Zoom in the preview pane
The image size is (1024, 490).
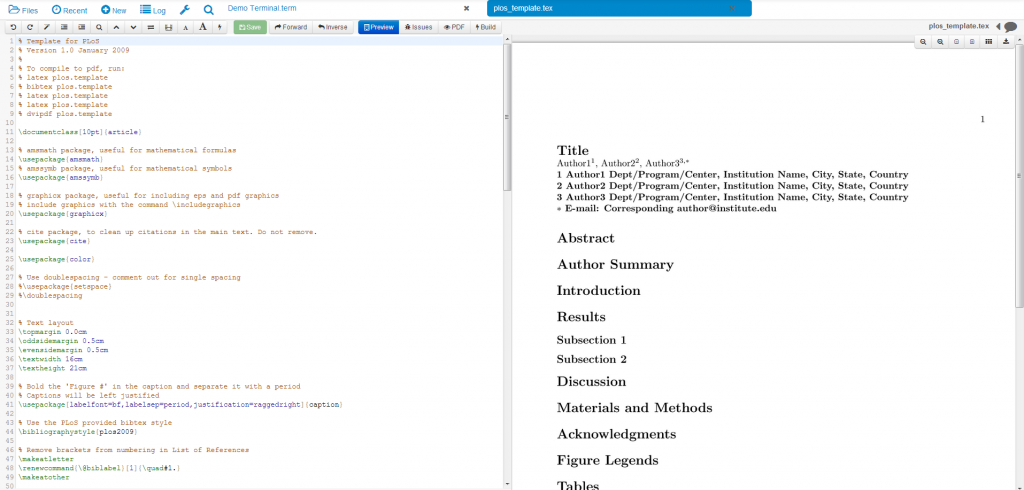click(940, 41)
